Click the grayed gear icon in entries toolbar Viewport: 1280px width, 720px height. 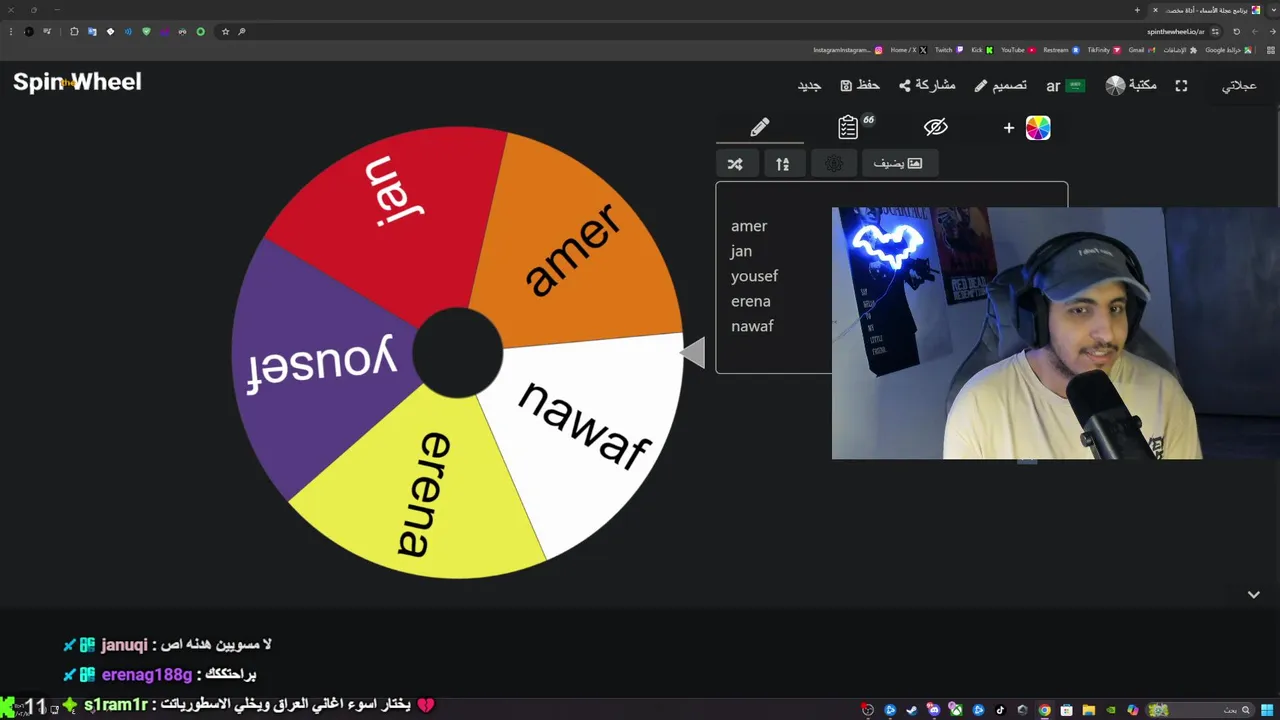834,164
